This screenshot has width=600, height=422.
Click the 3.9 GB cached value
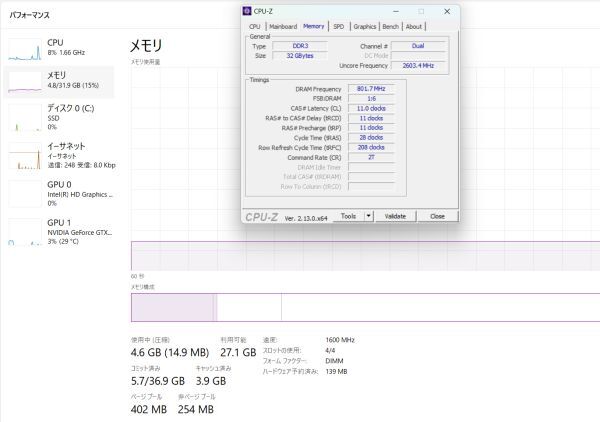[211, 381]
